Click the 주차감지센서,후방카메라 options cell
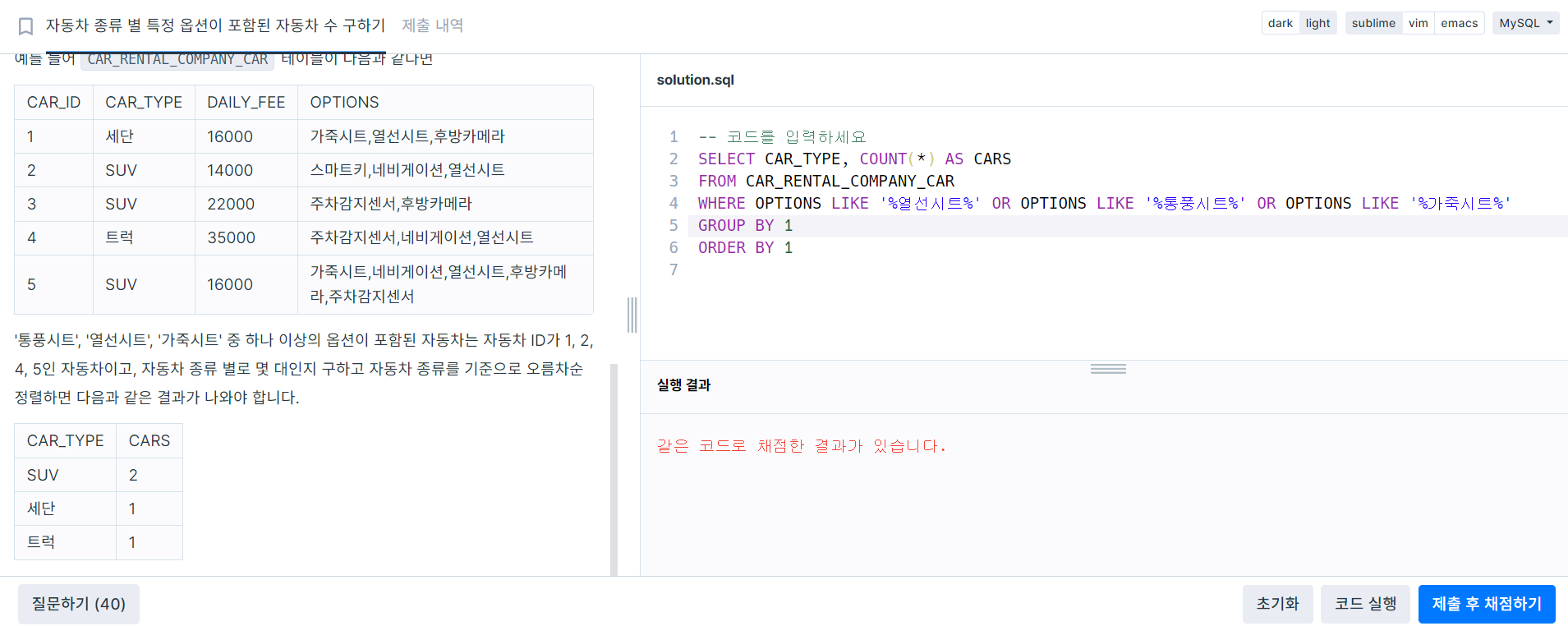The width and height of the screenshot is (1568, 626). pos(445,204)
